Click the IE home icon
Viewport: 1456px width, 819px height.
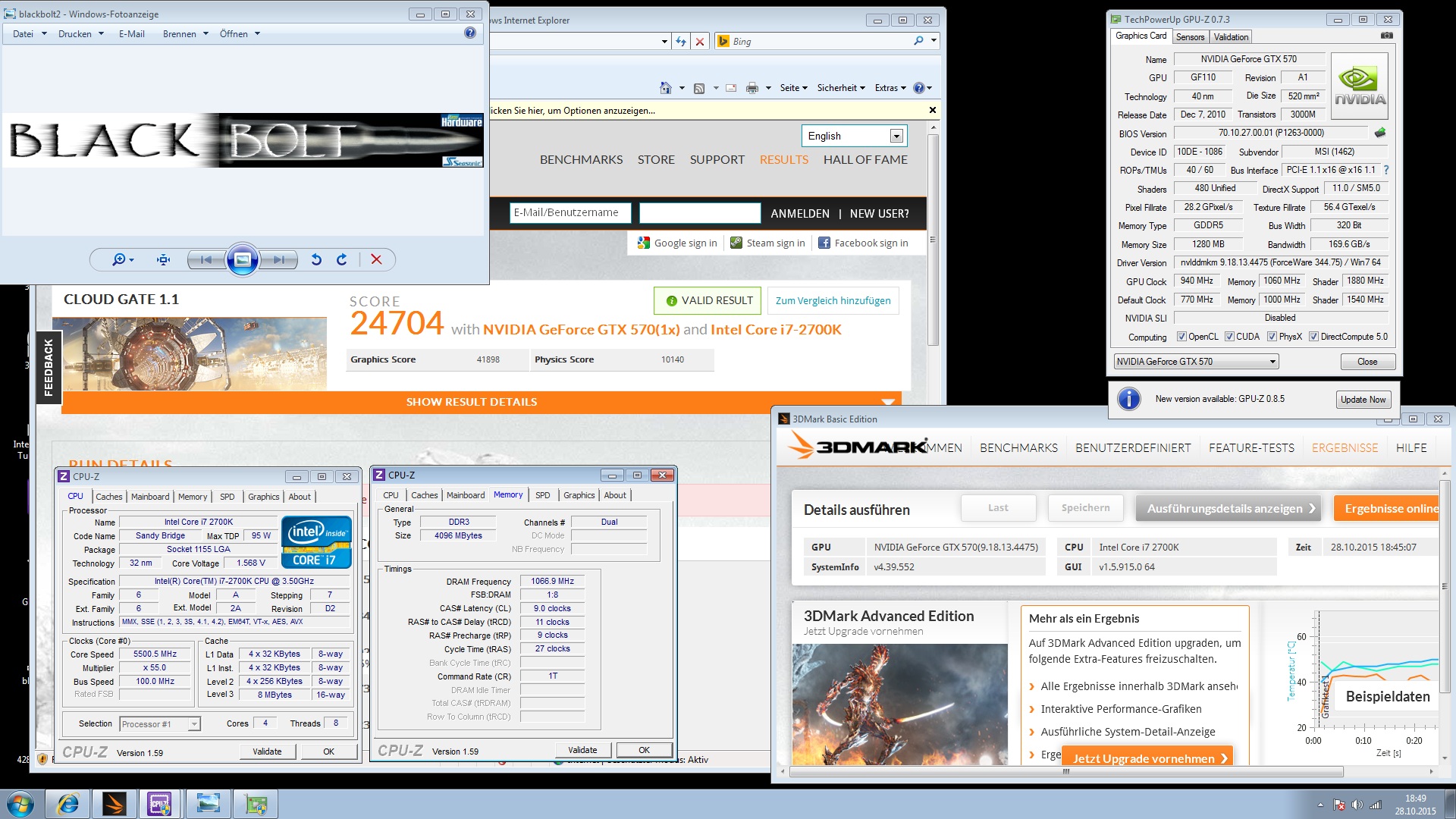point(666,88)
